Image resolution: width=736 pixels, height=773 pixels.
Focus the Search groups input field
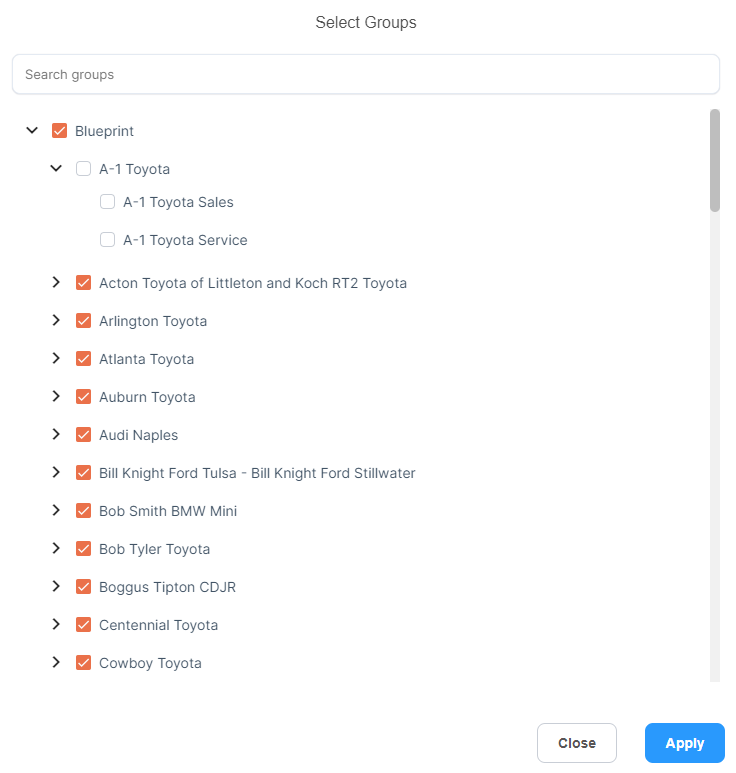(366, 74)
